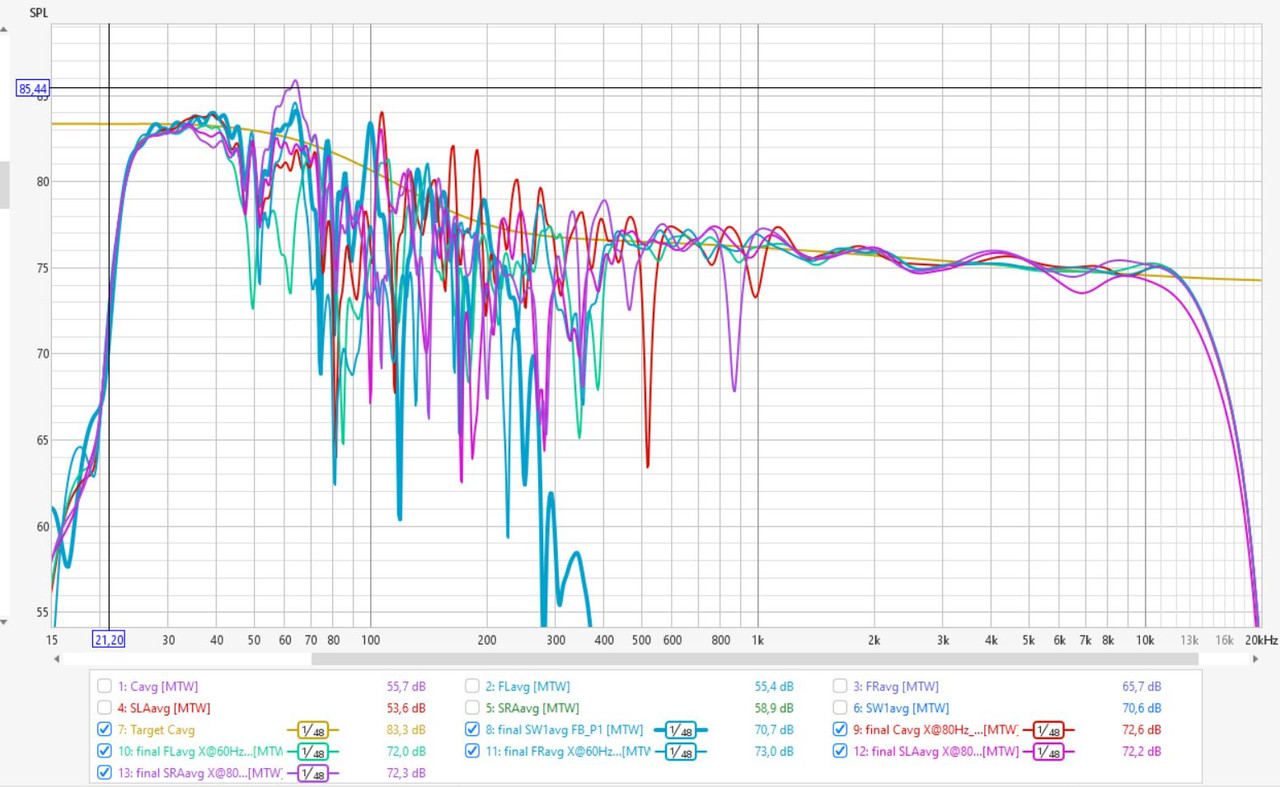This screenshot has height=787, width=1280.
Task: Click the 20kHz label on the frequency axis
Action: tap(1261, 639)
